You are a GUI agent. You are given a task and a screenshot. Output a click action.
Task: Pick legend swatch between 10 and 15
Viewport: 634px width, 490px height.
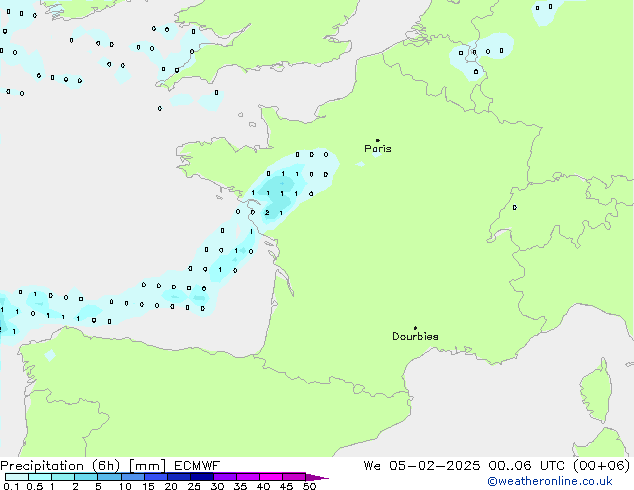click(x=133, y=477)
